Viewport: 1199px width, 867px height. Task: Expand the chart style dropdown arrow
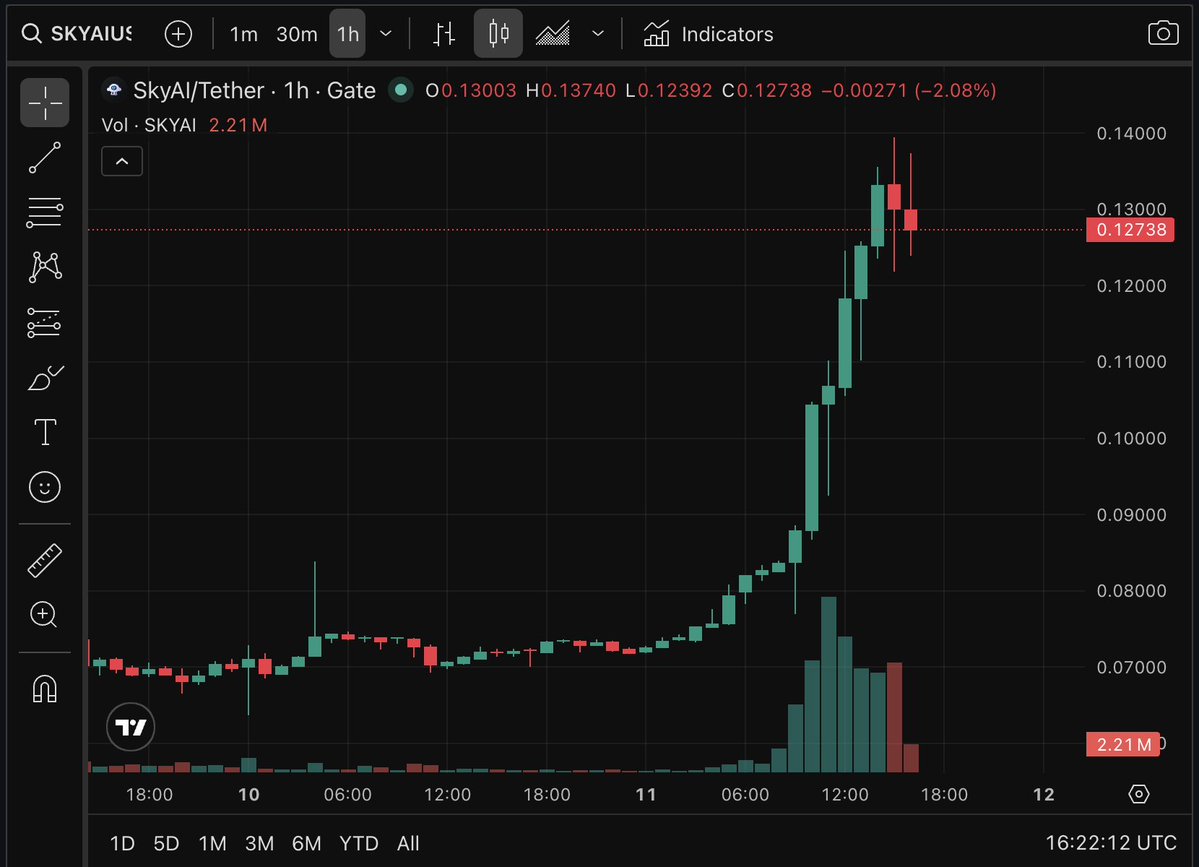coord(598,34)
